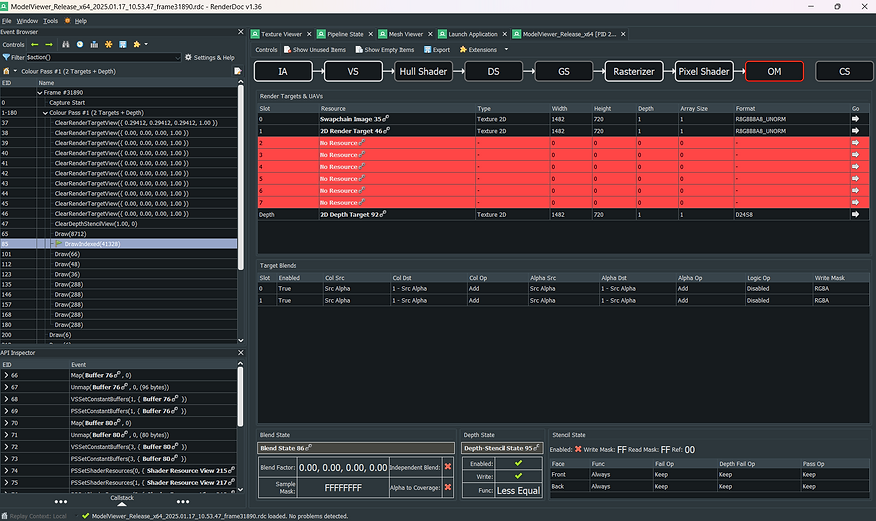Select the Hull Shader pipeline stage

pos(423,71)
